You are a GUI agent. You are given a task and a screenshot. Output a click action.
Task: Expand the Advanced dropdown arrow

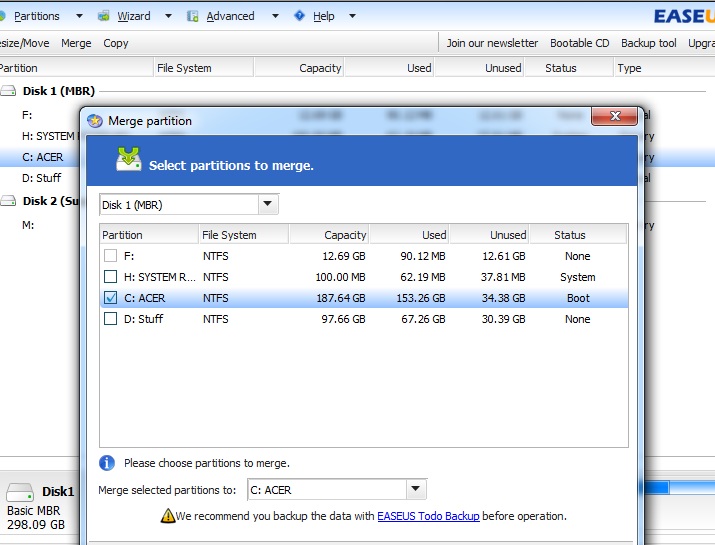pyautogui.click(x=275, y=16)
